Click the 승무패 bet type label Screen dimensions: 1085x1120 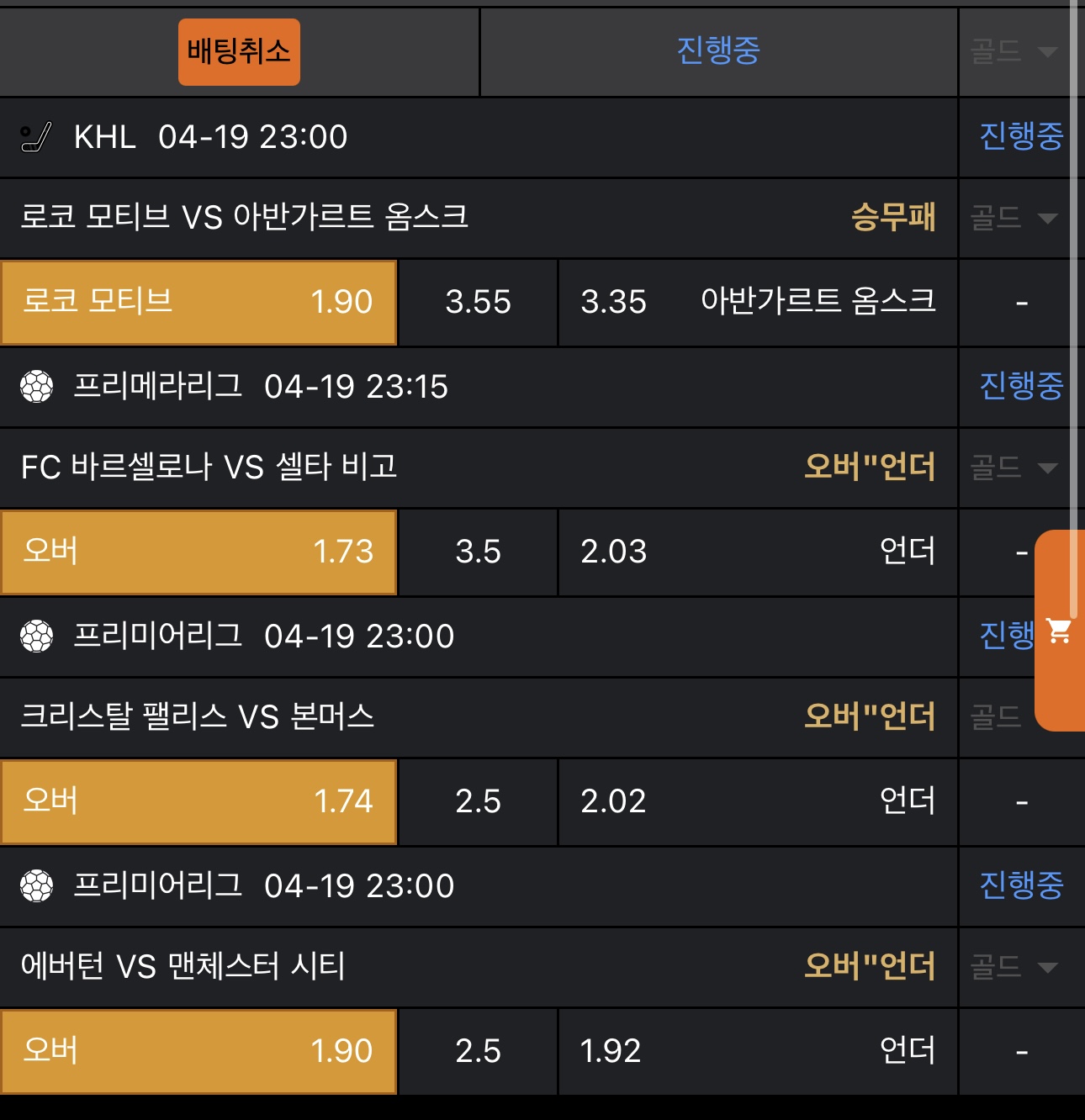(x=892, y=218)
